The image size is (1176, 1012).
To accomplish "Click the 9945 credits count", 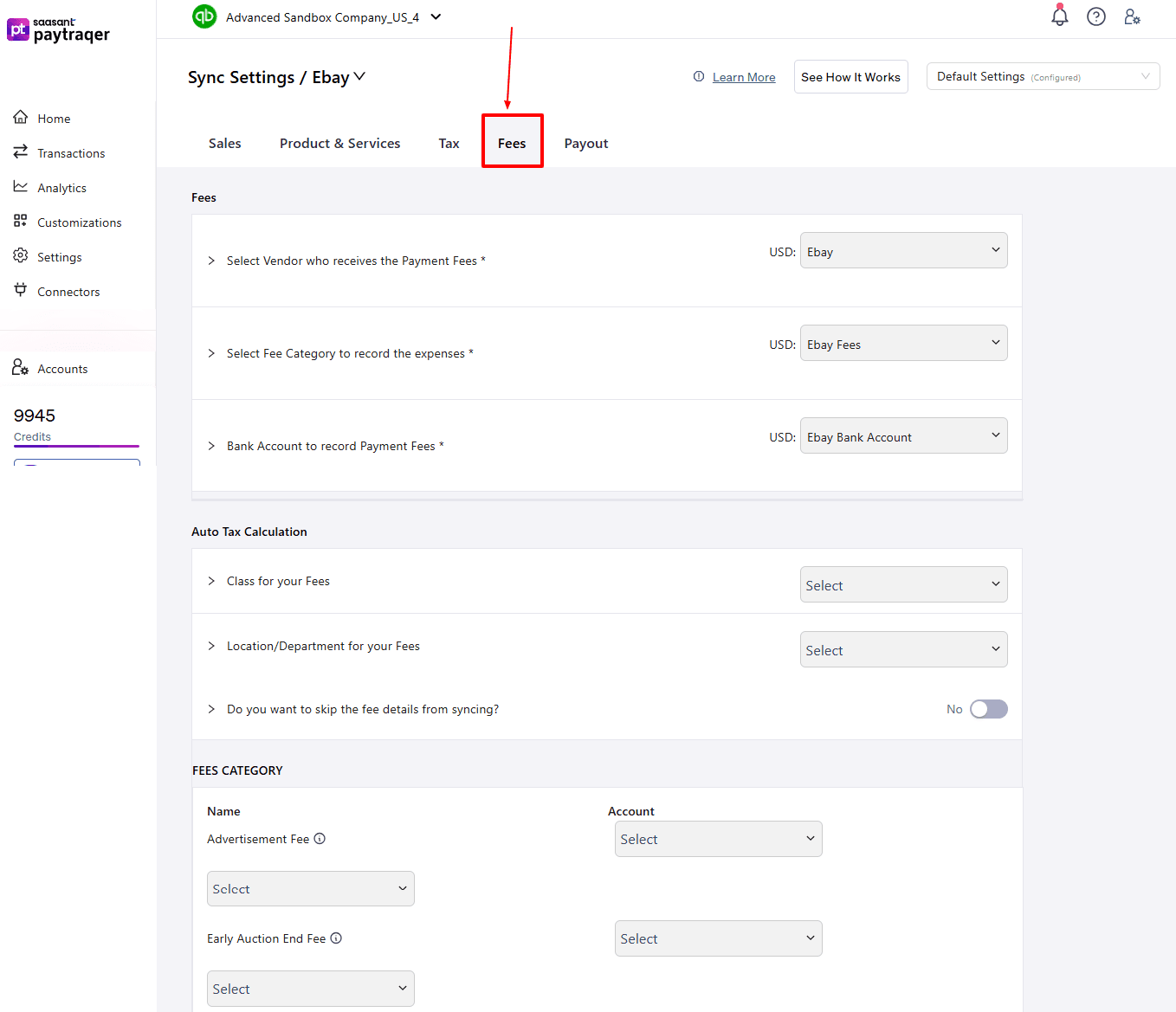I will 35,416.
